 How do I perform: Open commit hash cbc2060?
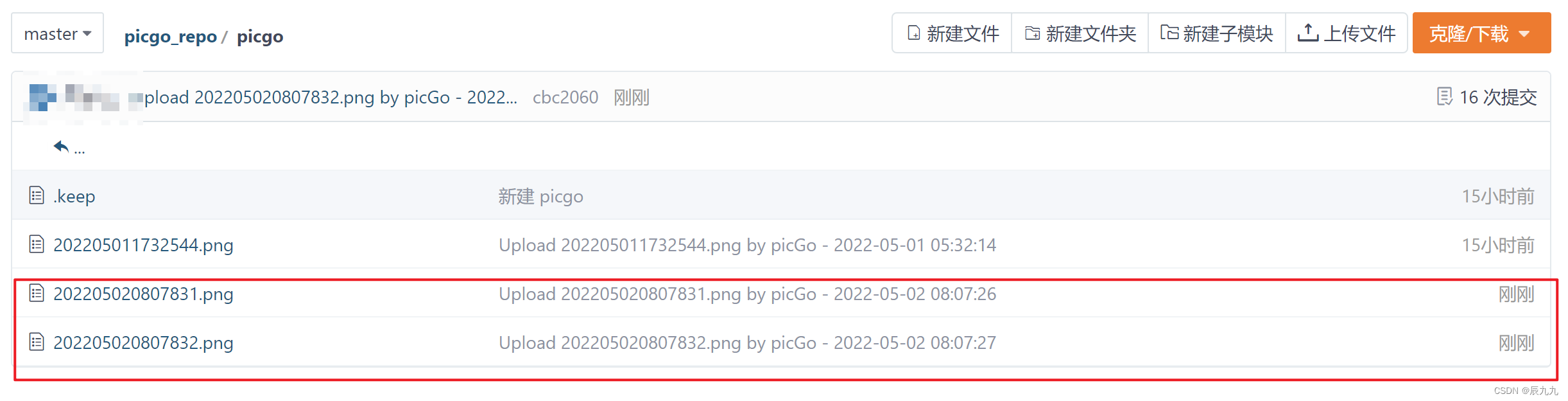click(565, 97)
